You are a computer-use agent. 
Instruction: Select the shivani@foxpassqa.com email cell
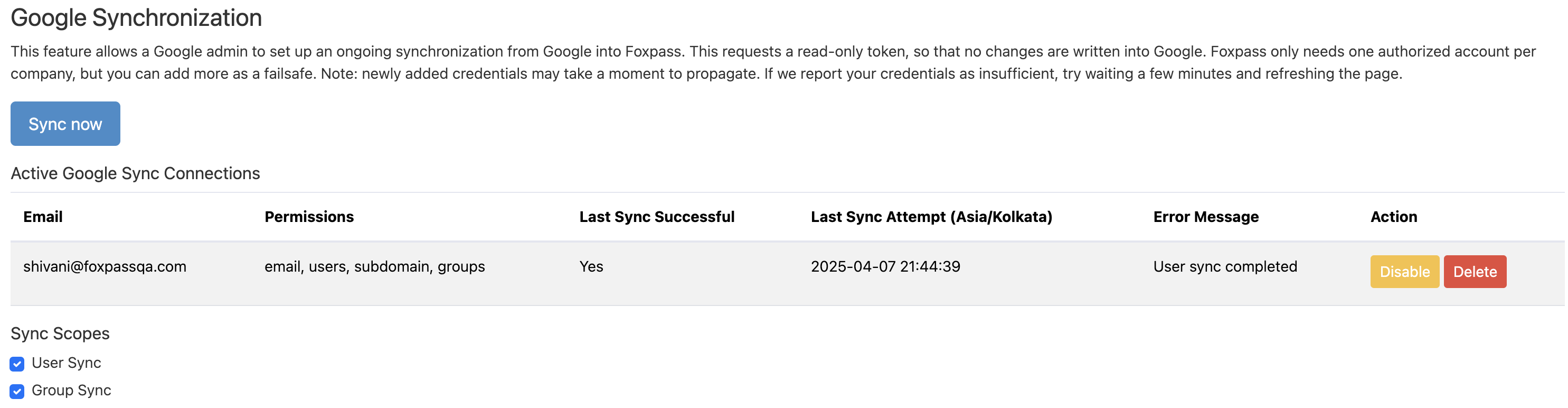(x=105, y=267)
